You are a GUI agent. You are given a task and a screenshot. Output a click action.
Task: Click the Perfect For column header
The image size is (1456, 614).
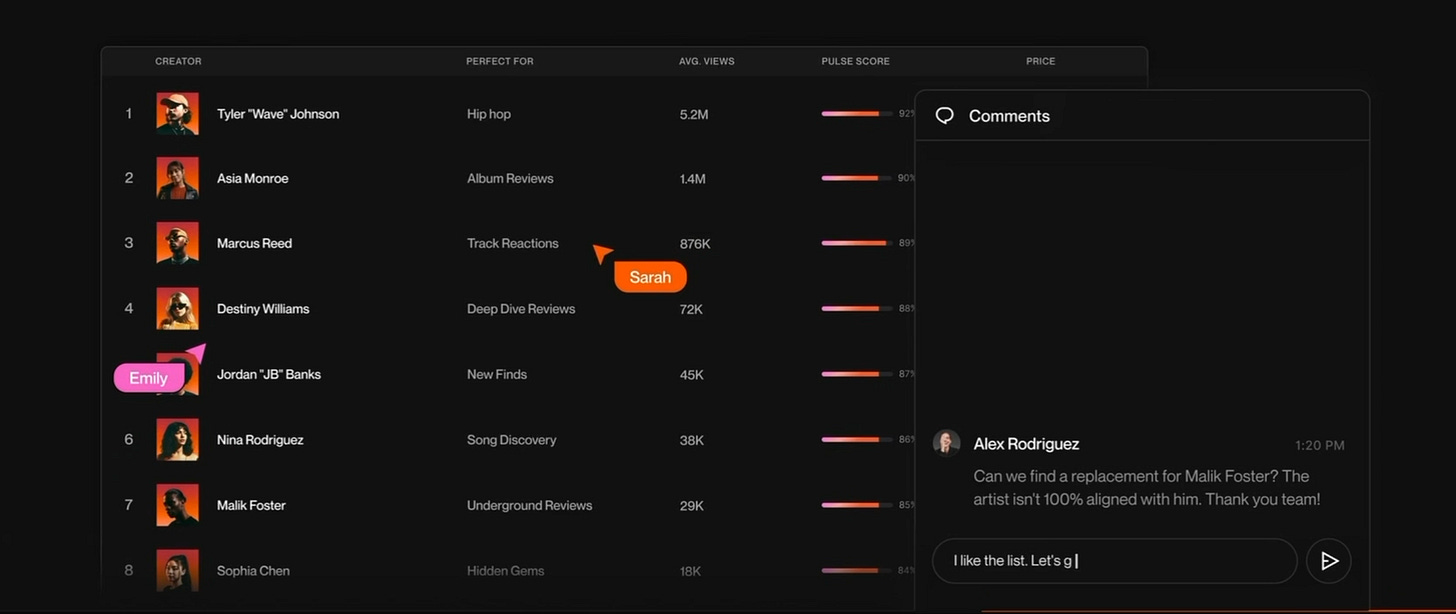[x=499, y=61]
